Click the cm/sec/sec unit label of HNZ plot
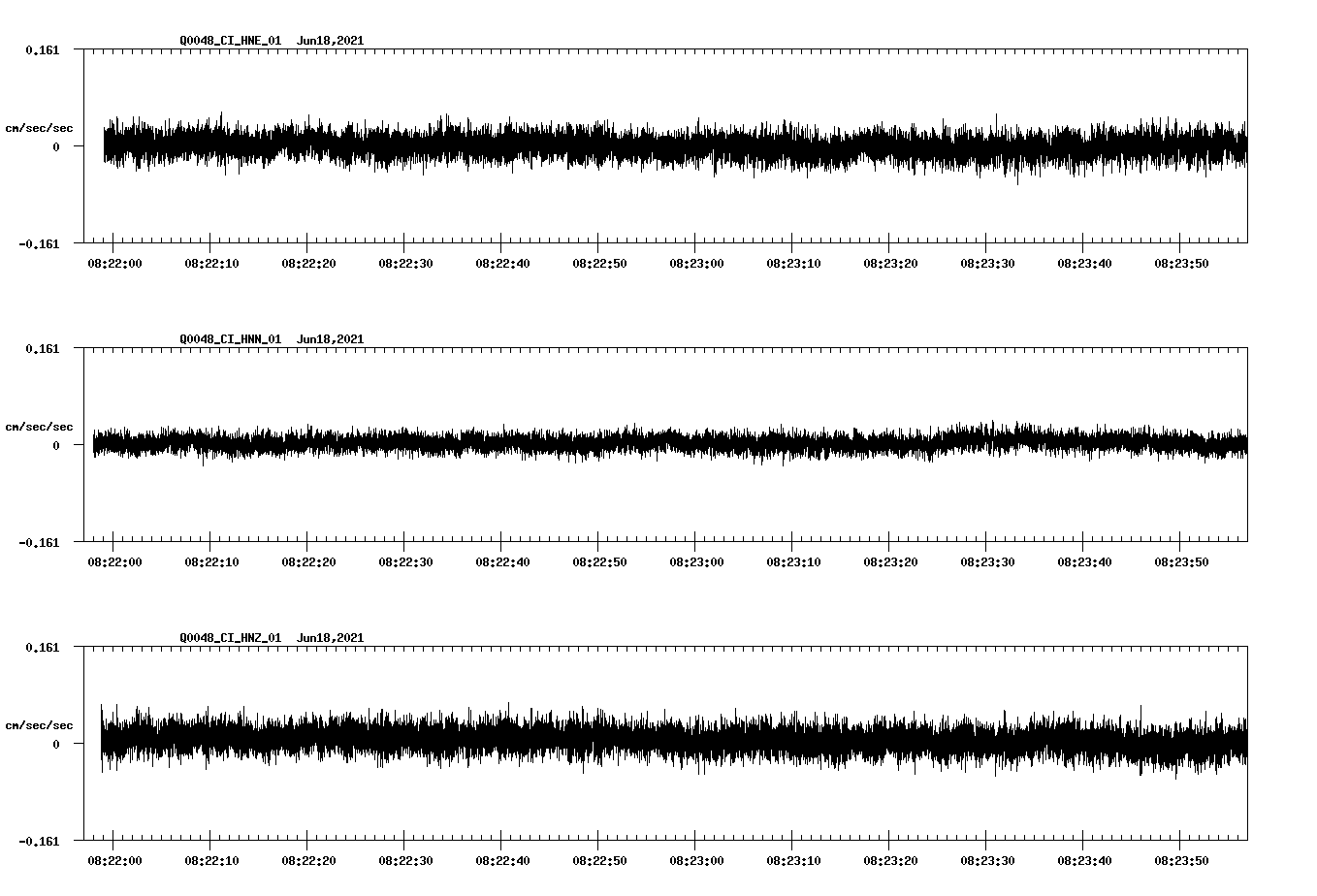The image size is (1317, 896). point(39,725)
